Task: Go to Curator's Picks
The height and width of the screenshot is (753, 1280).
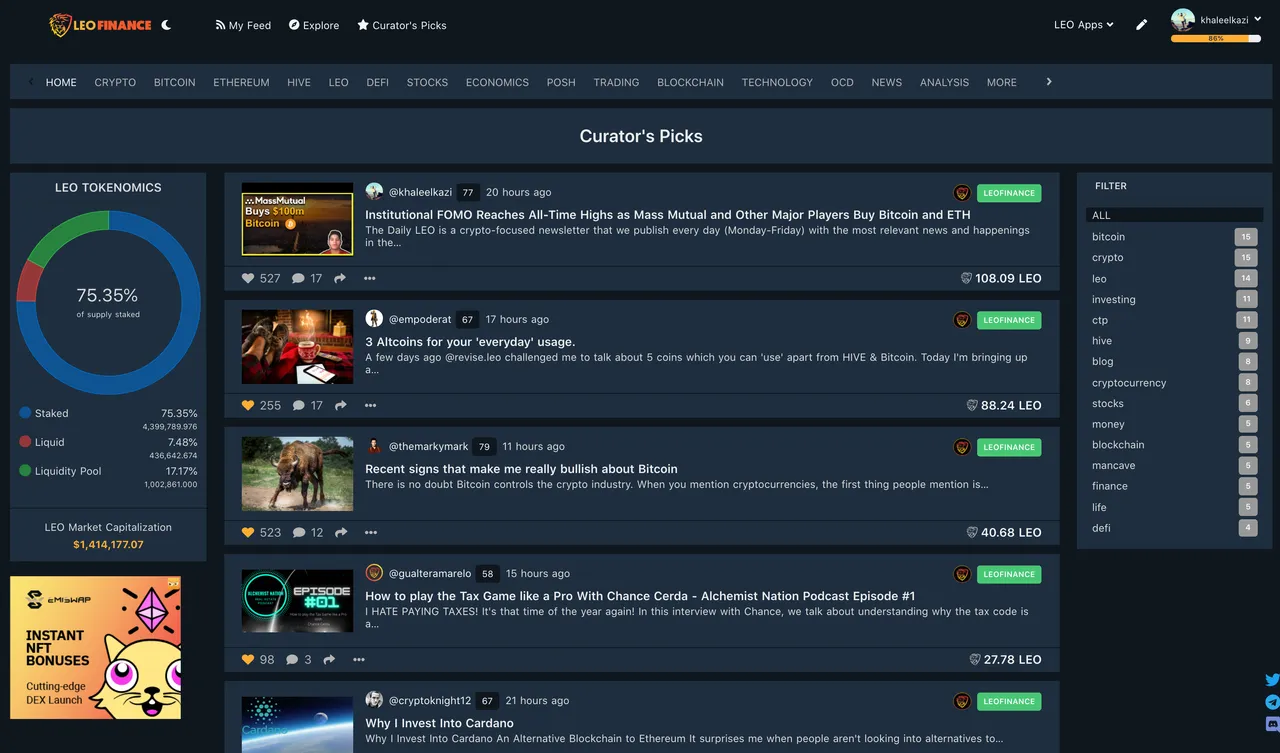Action: (x=402, y=25)
